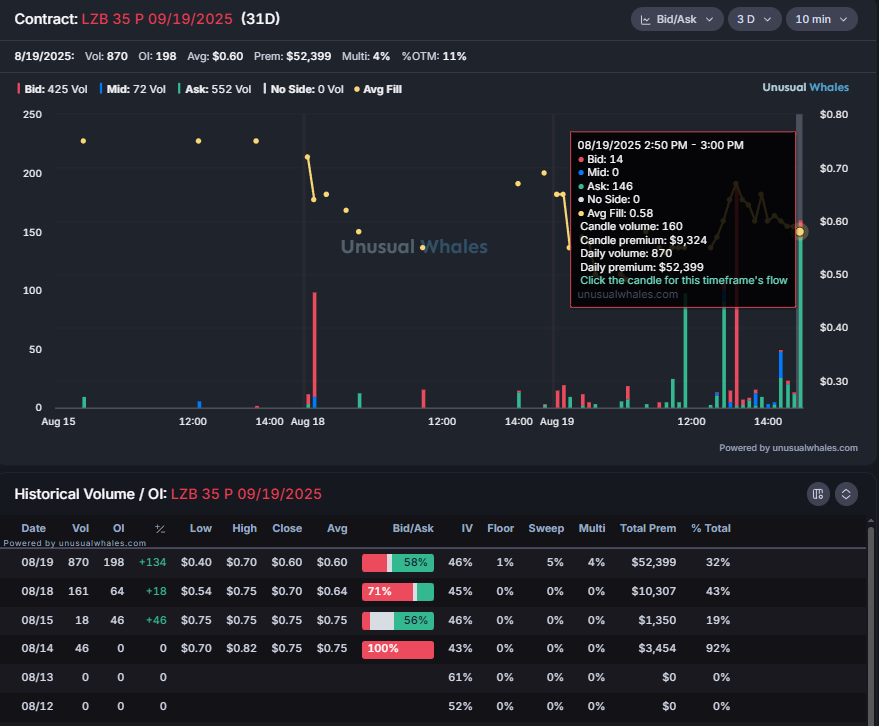This screenshot has height=726, width=879.
Task: Toggle the Mid volume legend item
Action: [x=133, y=89]
